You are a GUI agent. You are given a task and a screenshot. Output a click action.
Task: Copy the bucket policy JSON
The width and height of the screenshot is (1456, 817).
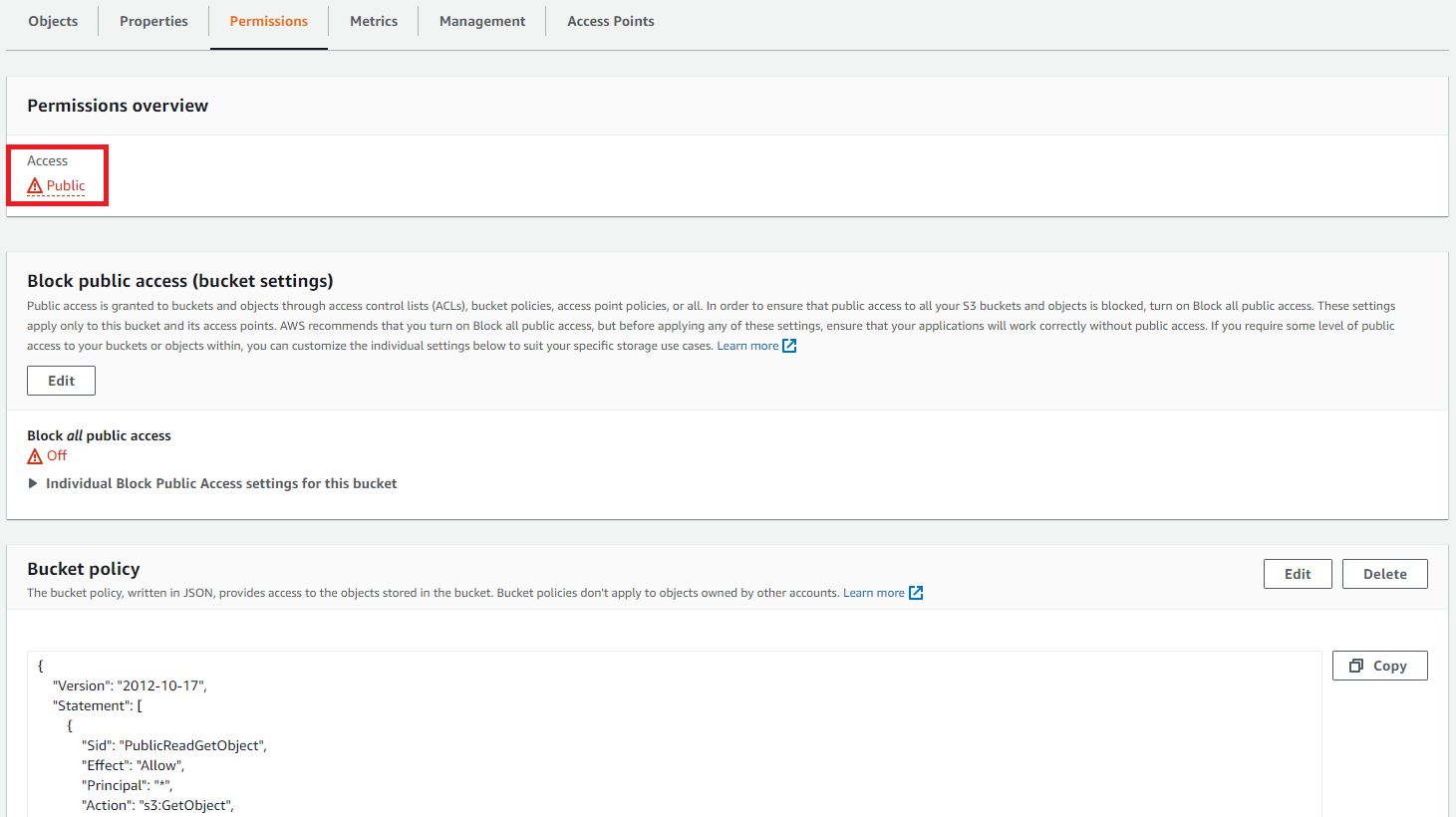1380,665
